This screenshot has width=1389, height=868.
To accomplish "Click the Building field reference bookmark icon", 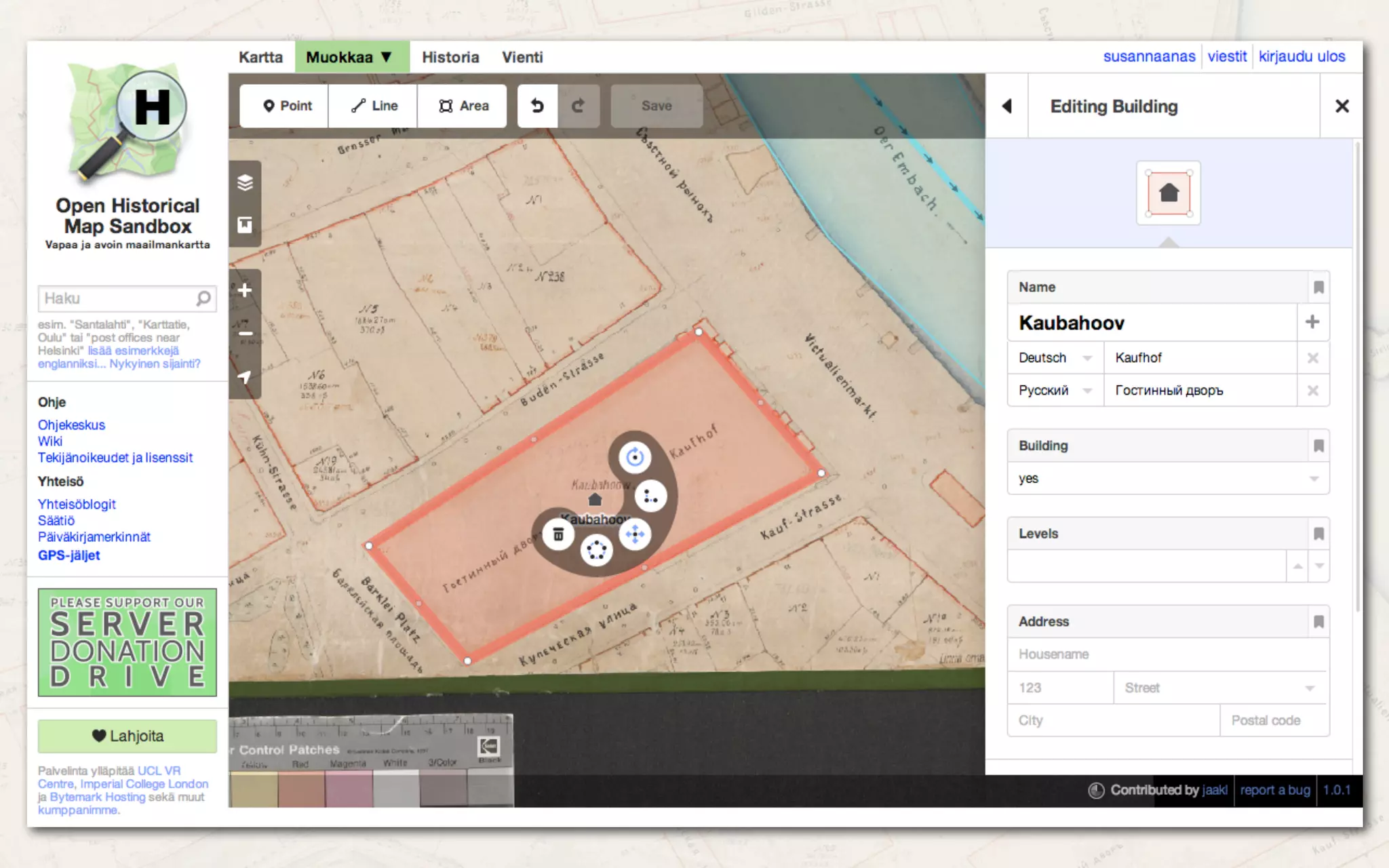I will click(x=1318, y=446).
